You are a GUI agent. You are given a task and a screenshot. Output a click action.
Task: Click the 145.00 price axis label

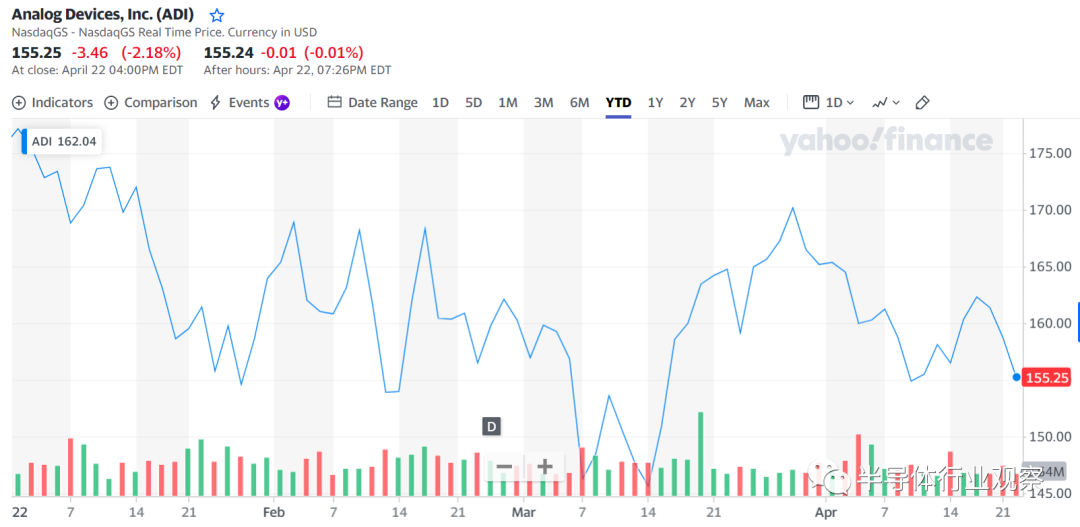[1048, 493]
